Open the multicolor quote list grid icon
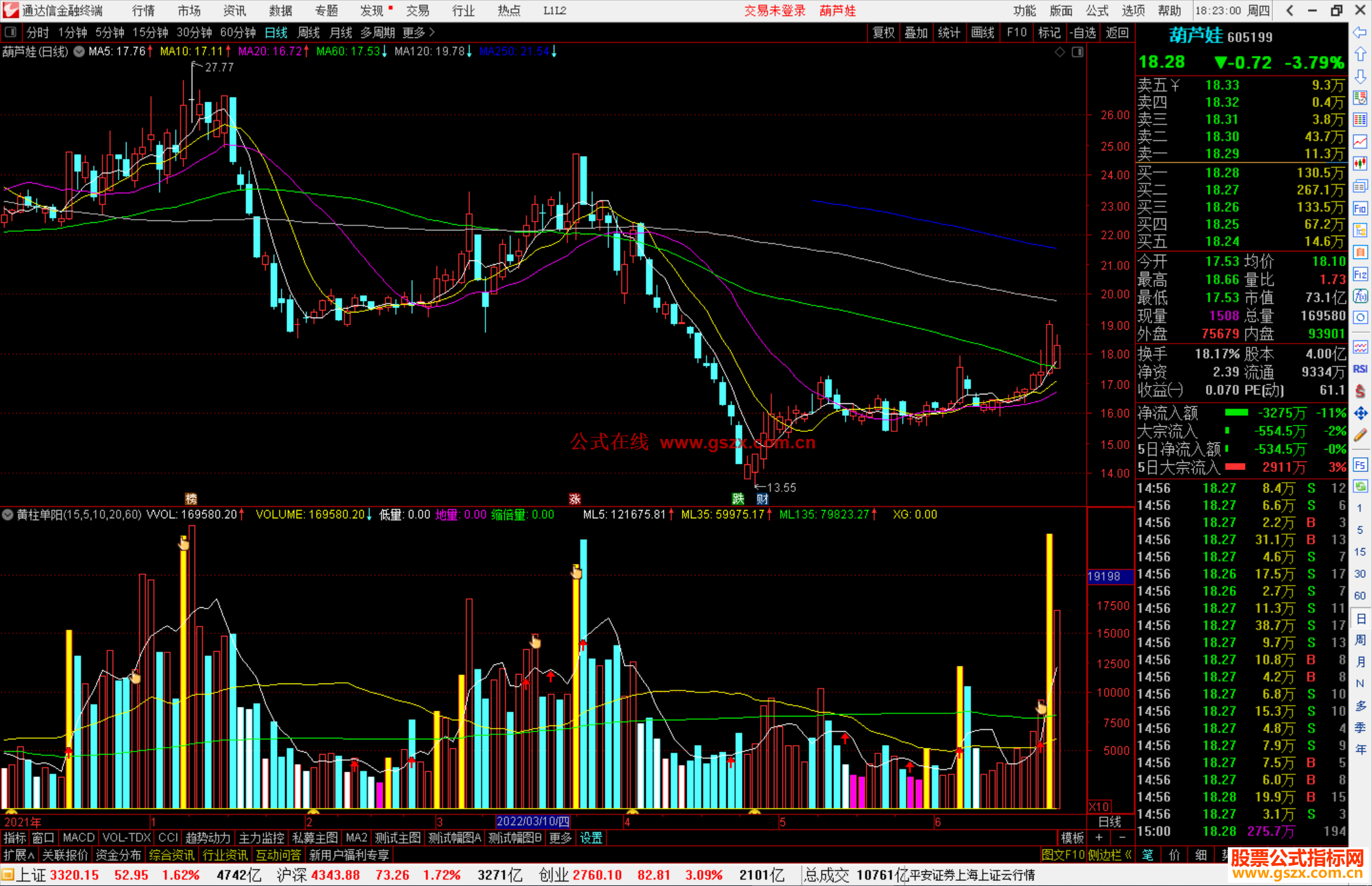Image resolution: width=1372 pixels, height=886 pixels. point(1360,120)
